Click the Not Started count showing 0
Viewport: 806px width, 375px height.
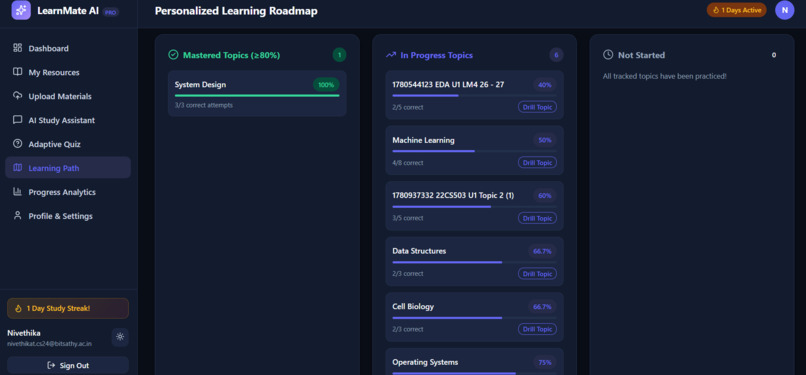tap(774, 55)
